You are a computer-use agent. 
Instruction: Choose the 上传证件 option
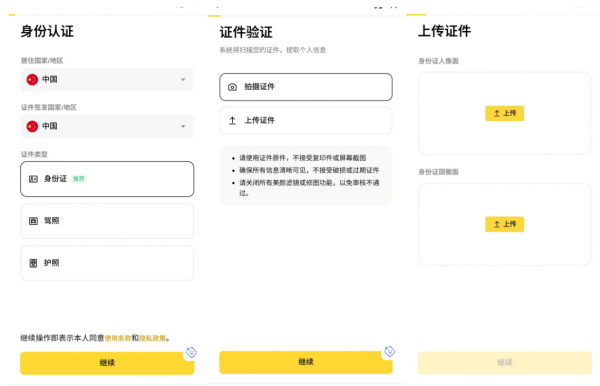(306, 121)
